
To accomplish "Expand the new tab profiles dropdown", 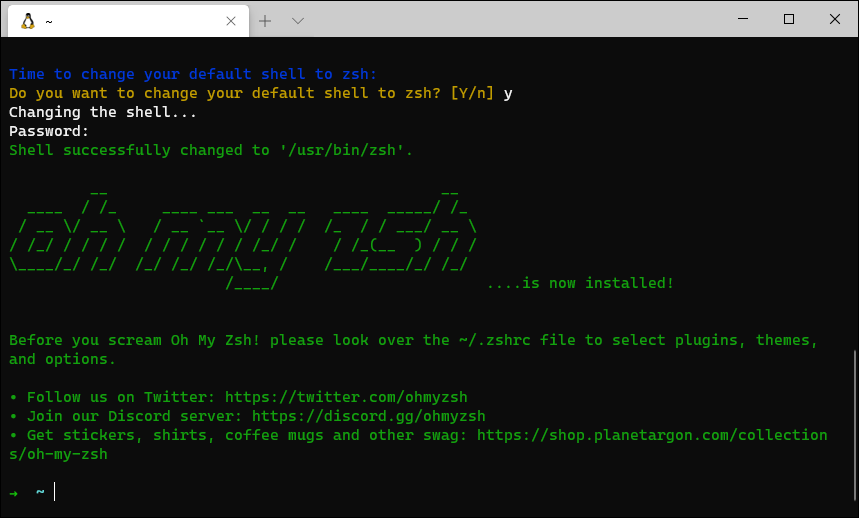I will (297, 21).
